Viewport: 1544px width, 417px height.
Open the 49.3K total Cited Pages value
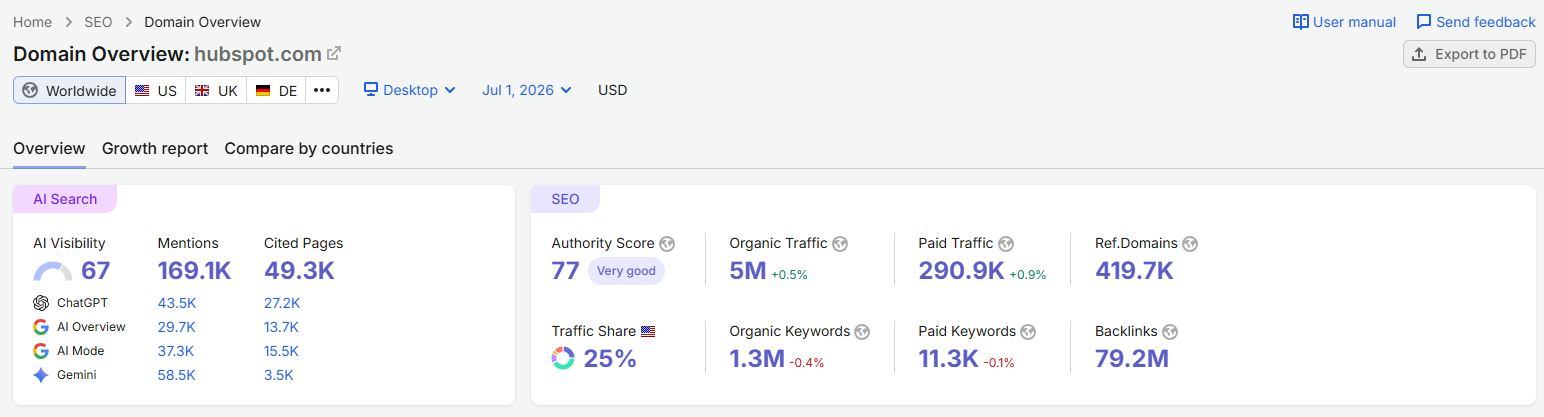pos(299,271)
